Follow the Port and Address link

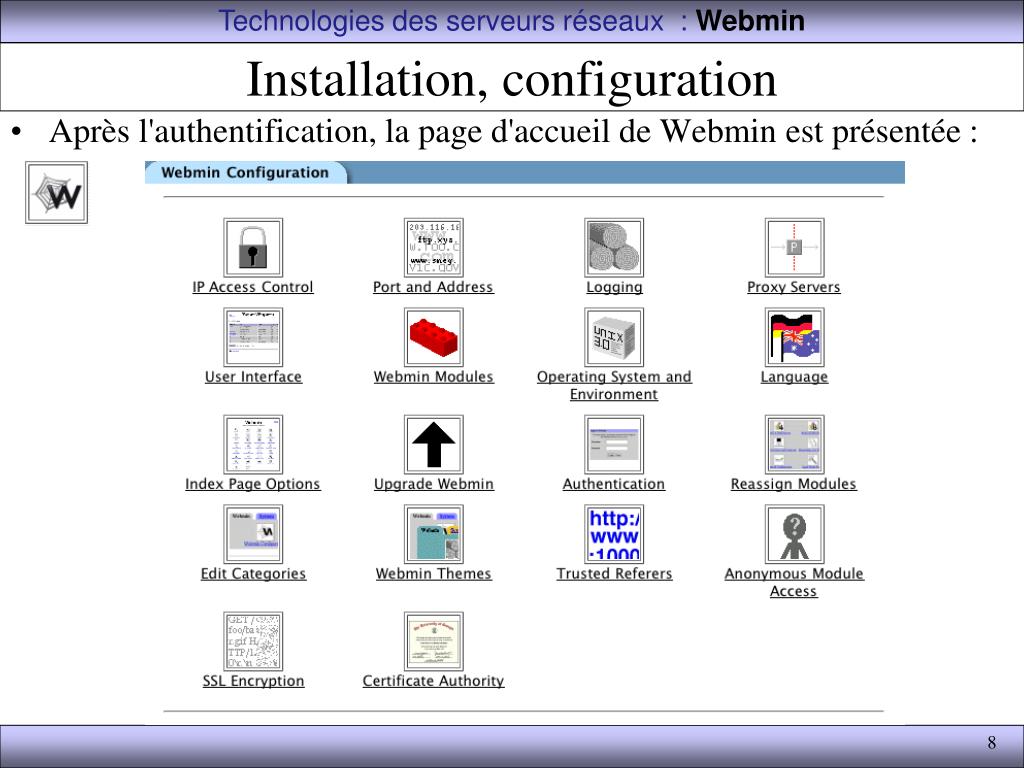[433, 287]
